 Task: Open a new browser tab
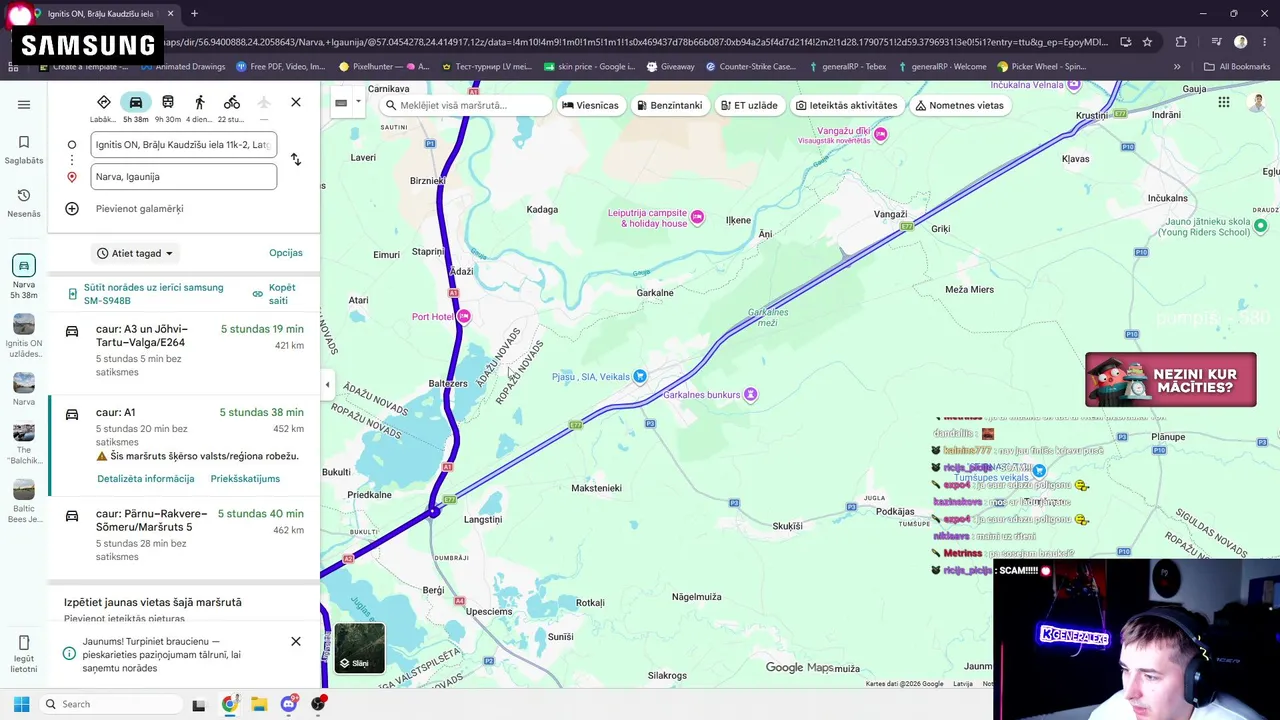194,14
